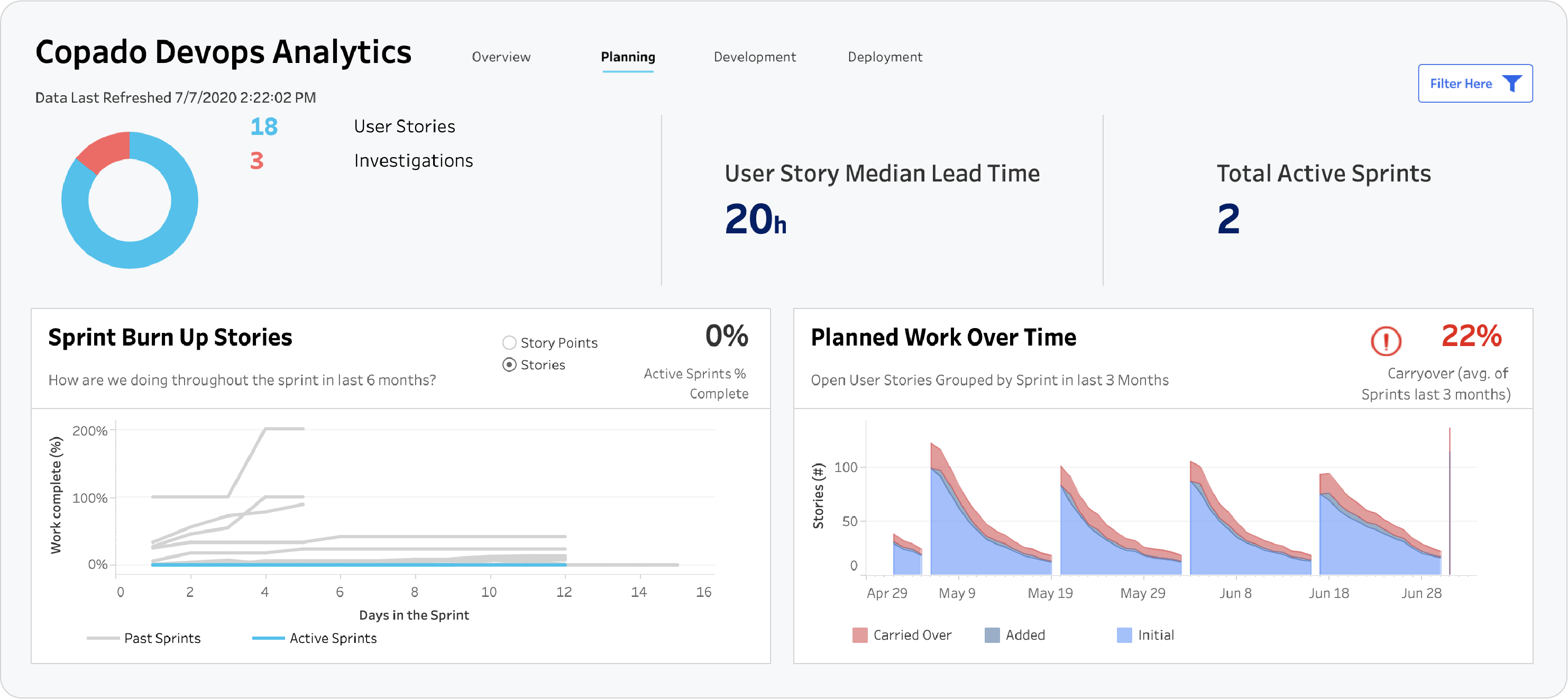The width and height of the screenshot is (1568, 699).
Task: Click the User Stories label
Action: (x=404, y=126)
